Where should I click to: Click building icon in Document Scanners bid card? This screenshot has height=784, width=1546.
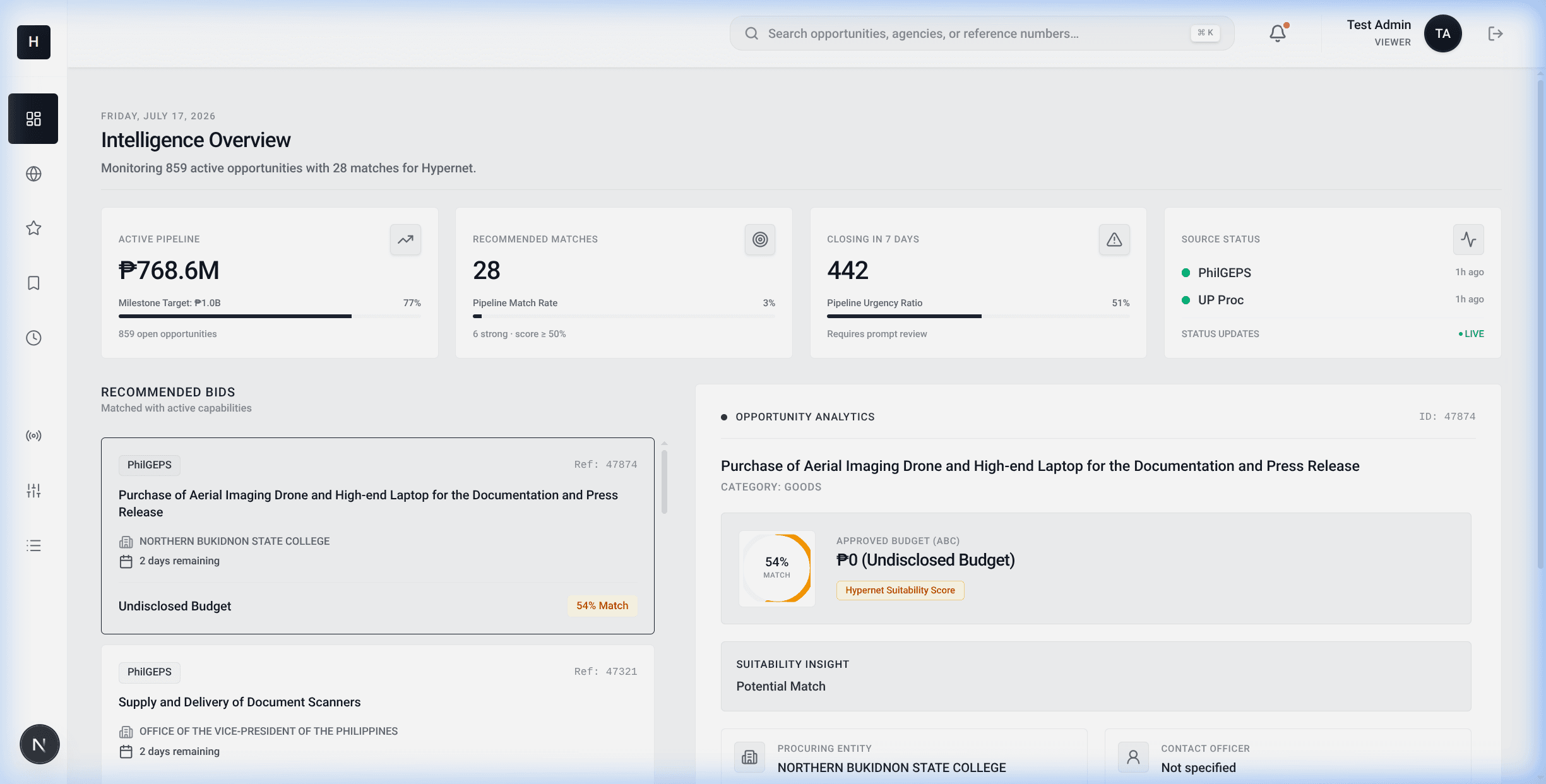pos(126,732)
